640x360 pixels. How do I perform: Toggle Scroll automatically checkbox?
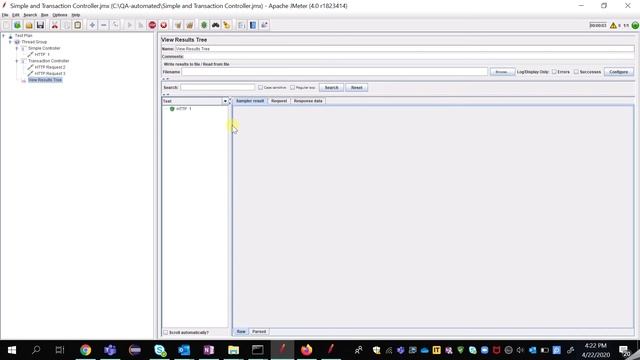pos(166,333)
